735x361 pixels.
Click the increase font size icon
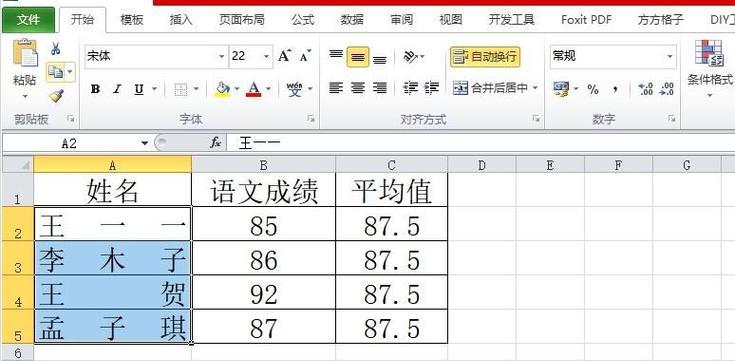click(x=285, y=56)
